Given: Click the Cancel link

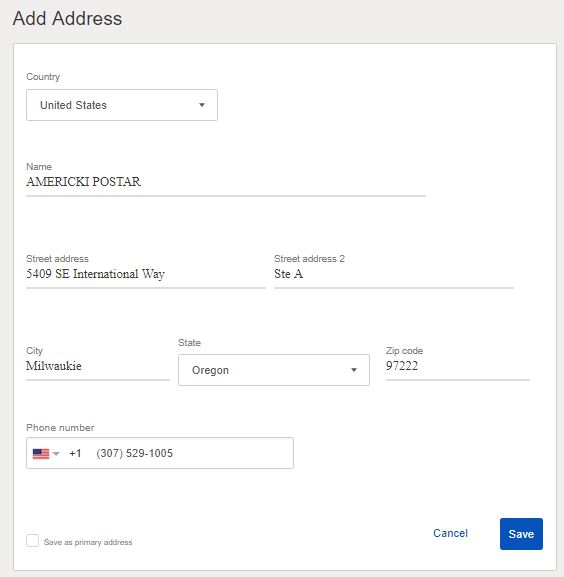Looking at the screenshot, I should click(x=450, y=533).
